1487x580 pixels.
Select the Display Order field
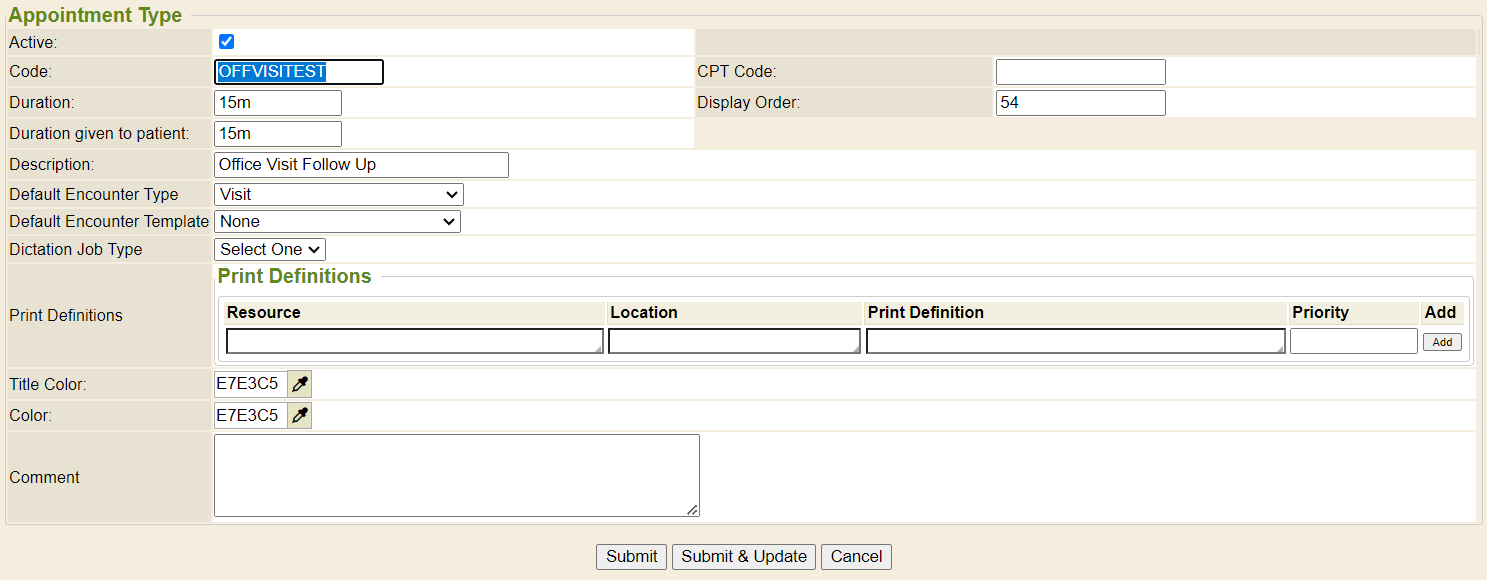pyautogui.click(x=1080, y=103)
